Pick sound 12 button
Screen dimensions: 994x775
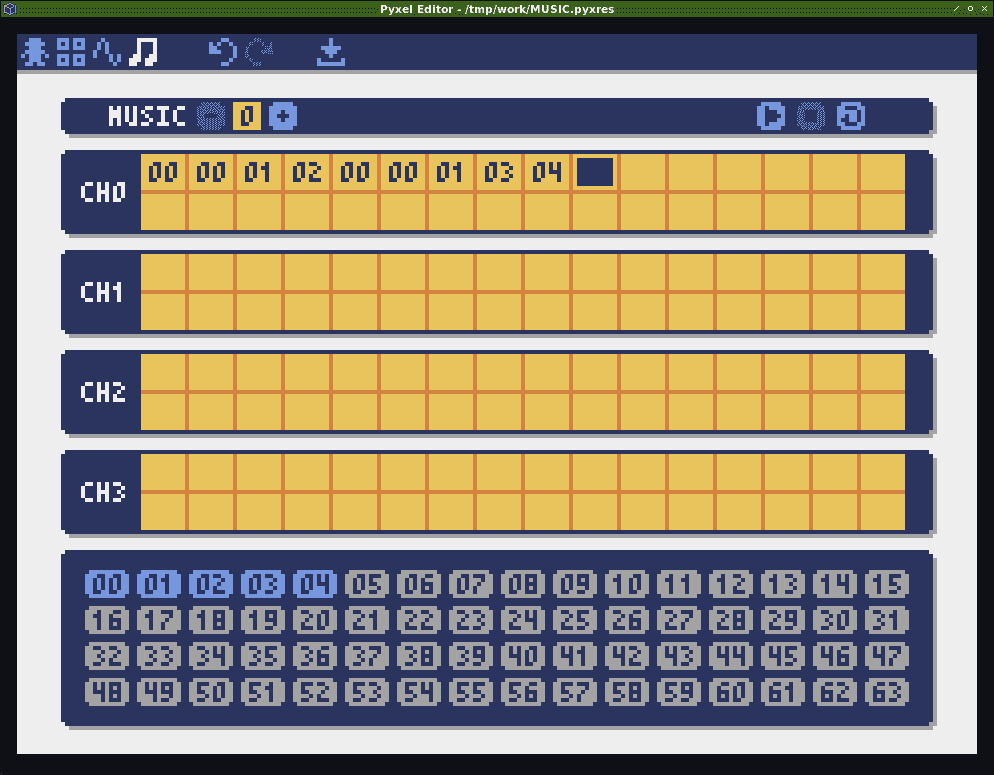tap(731, 584)
